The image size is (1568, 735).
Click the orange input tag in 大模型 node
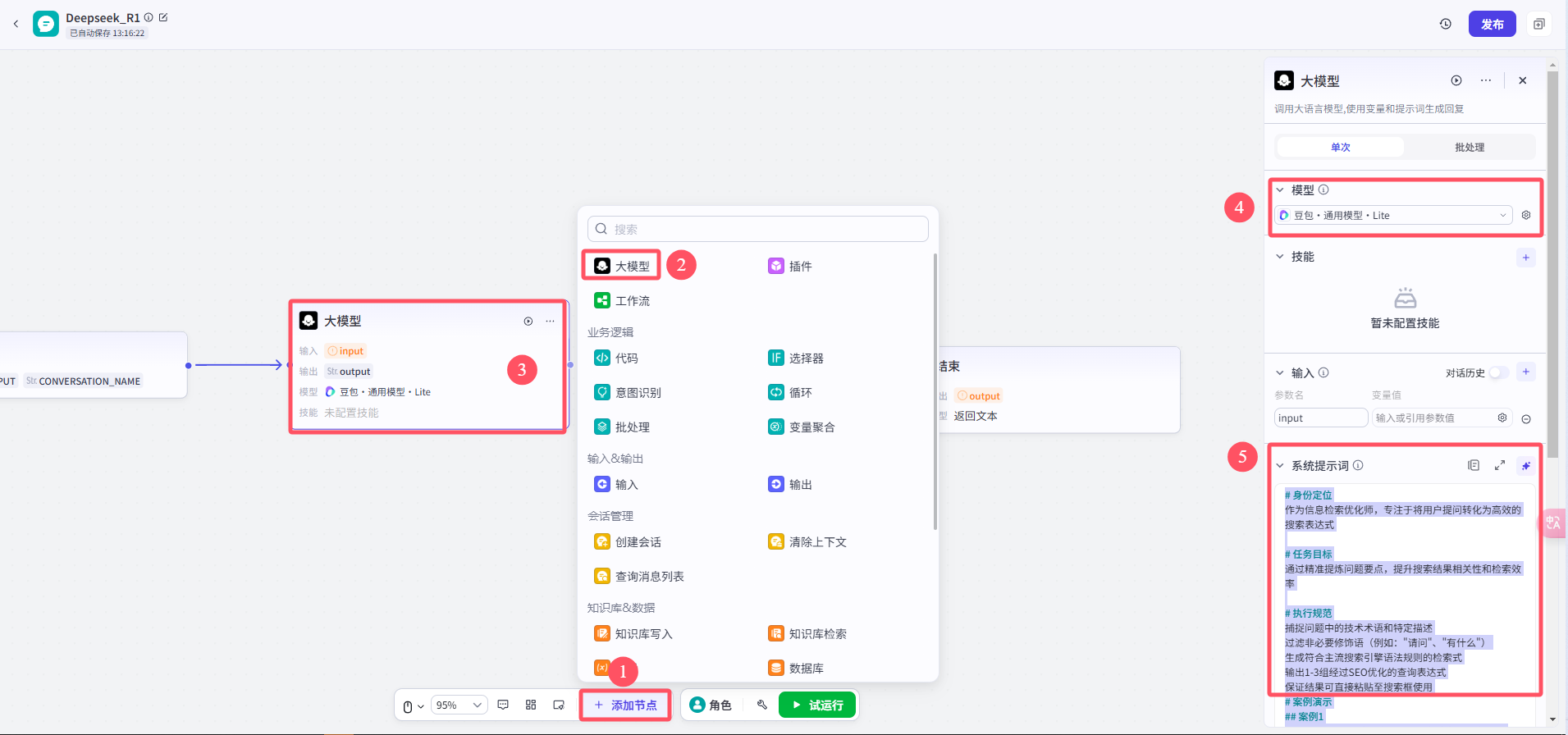click(345, 350)
